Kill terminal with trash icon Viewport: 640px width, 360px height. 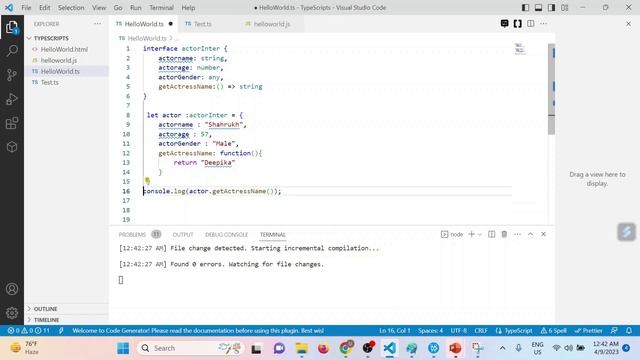(504, 234)
